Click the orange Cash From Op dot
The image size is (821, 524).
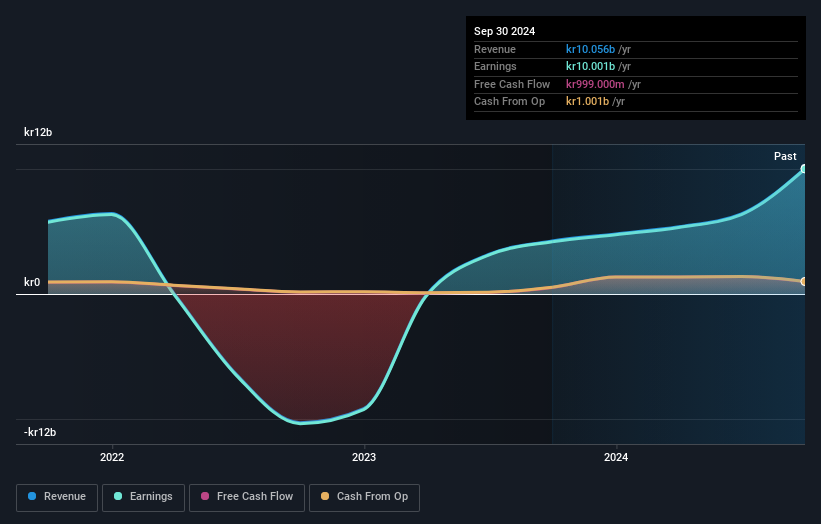325,496
